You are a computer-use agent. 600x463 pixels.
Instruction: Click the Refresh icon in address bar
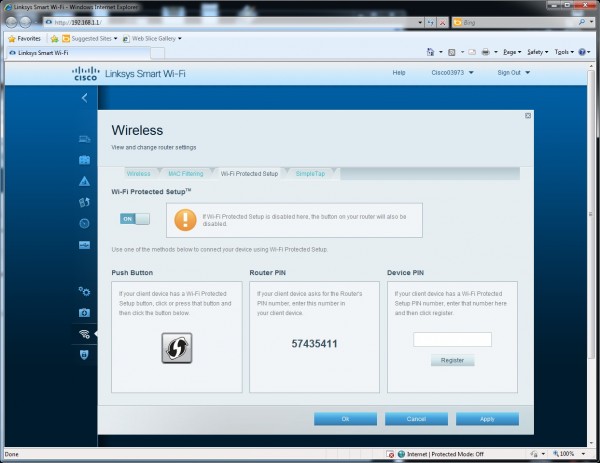[430, 23]
